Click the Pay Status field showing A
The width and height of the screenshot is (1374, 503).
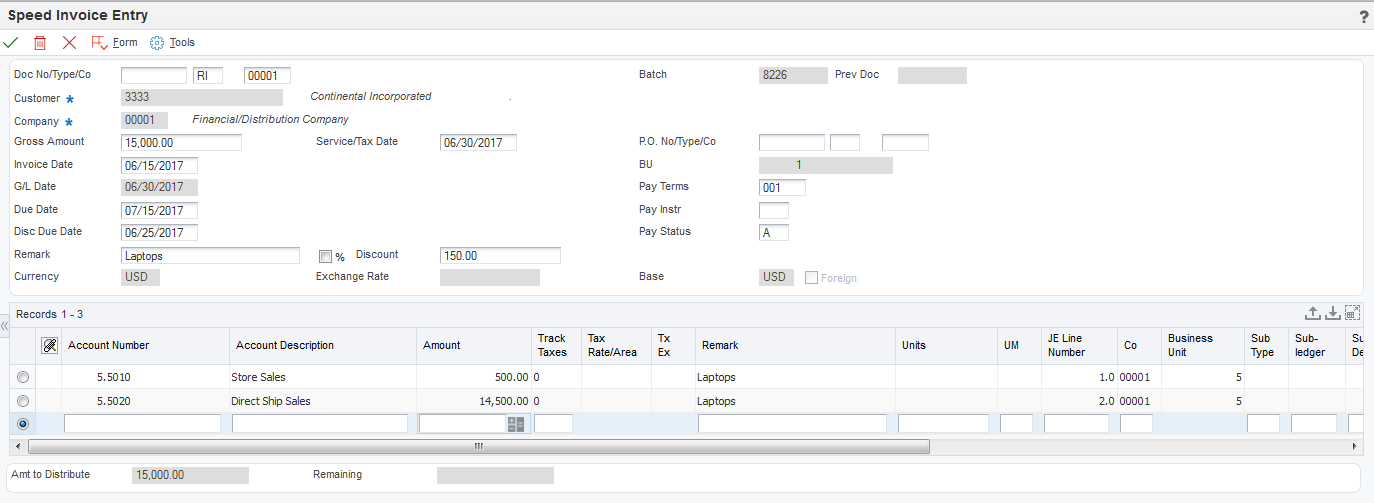(x=774, y=232)
